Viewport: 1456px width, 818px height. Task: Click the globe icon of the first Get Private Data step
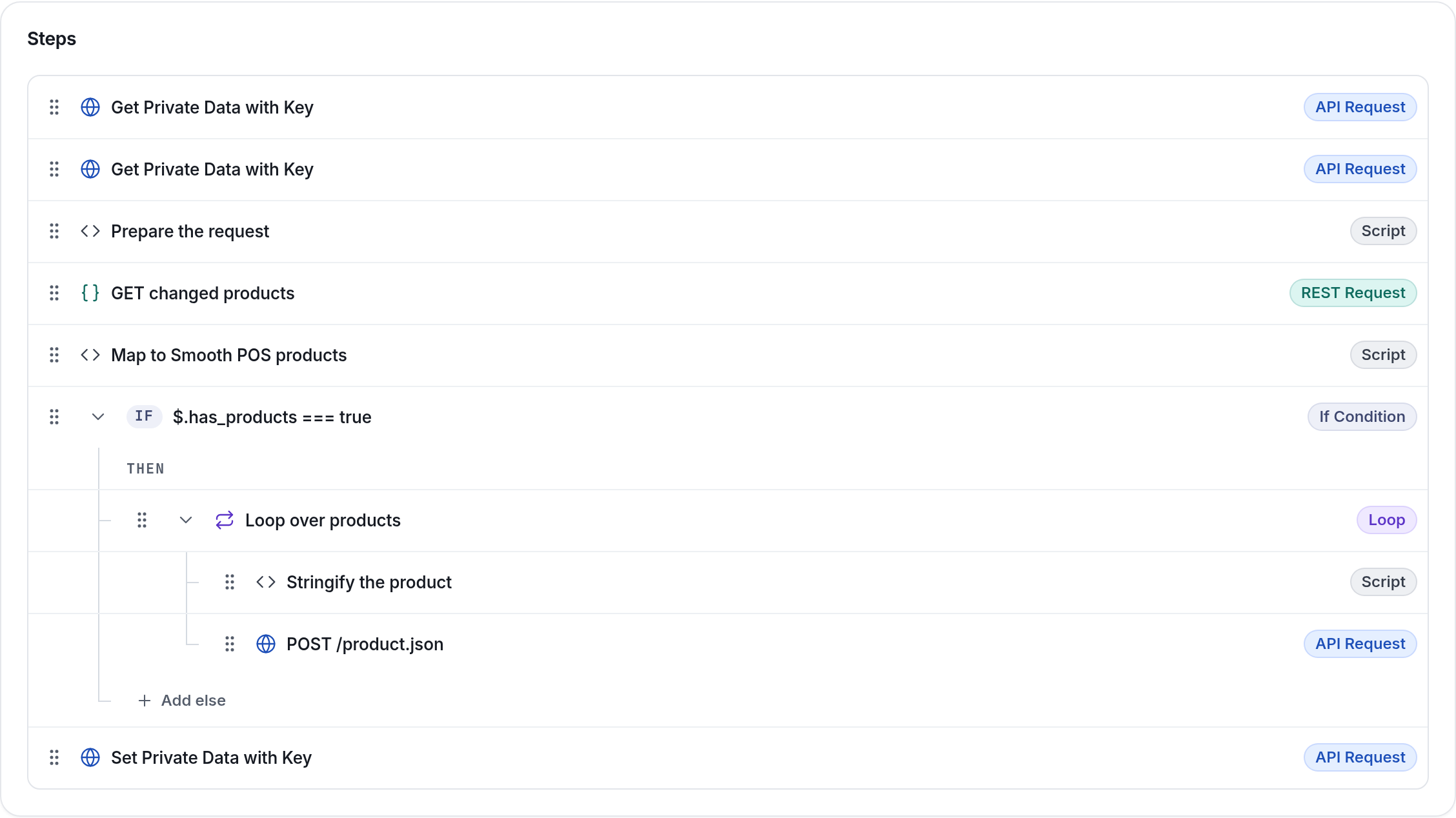tap(90, 107)
